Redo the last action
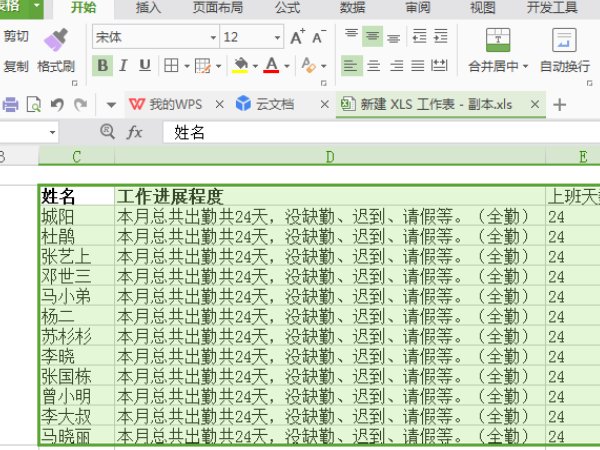The height and width of the screenshot is (450, 600). [80, 104]
